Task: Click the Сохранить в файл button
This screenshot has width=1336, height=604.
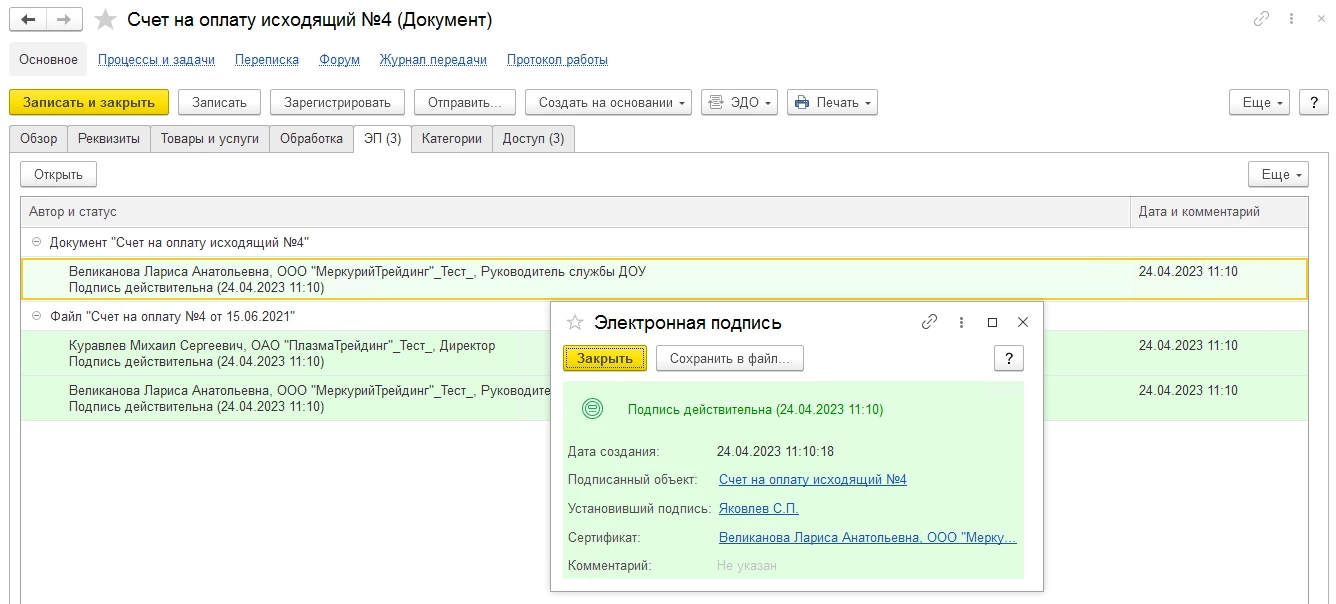Action: coord(729,358)
